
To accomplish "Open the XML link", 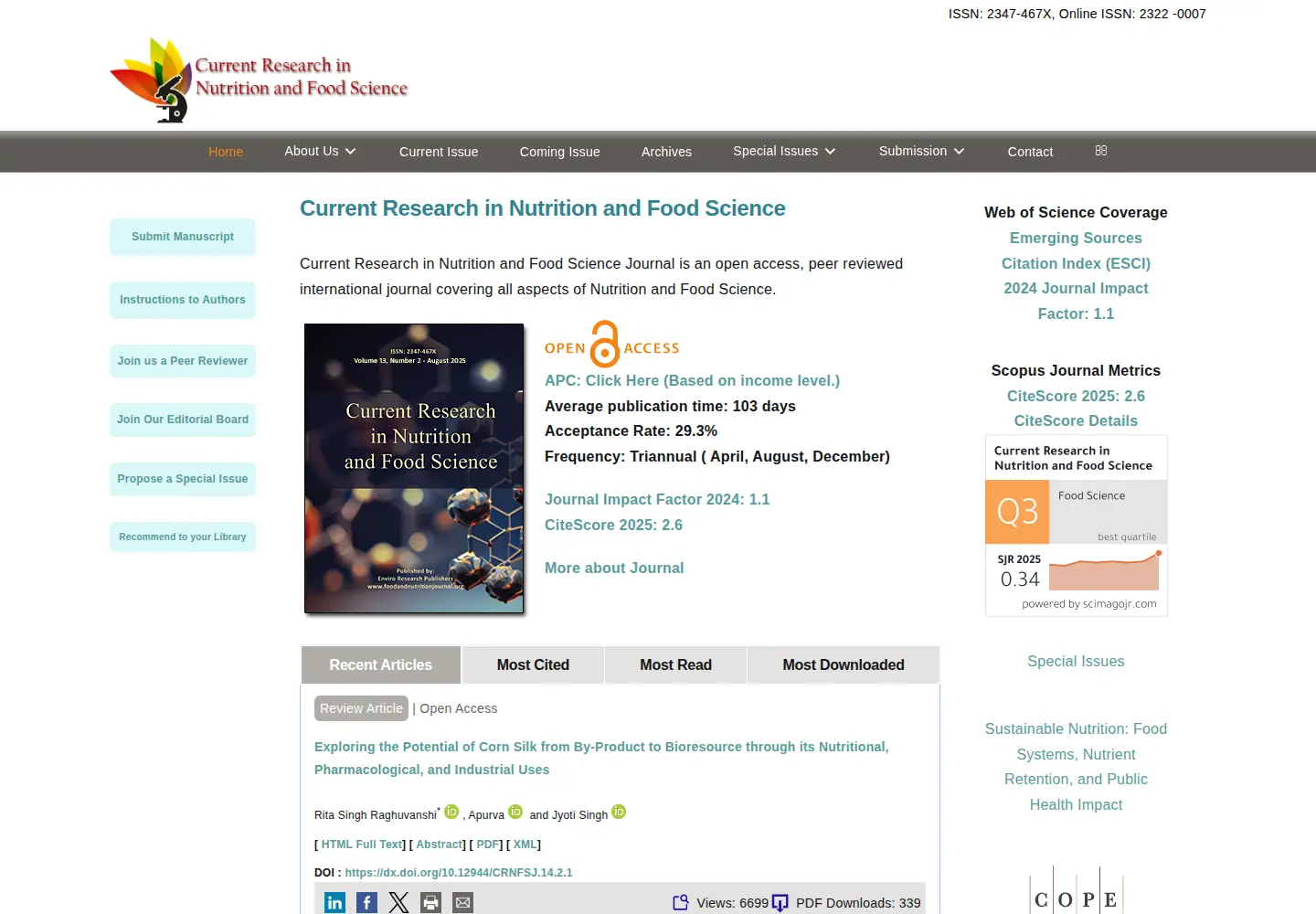I will point(525,845).
